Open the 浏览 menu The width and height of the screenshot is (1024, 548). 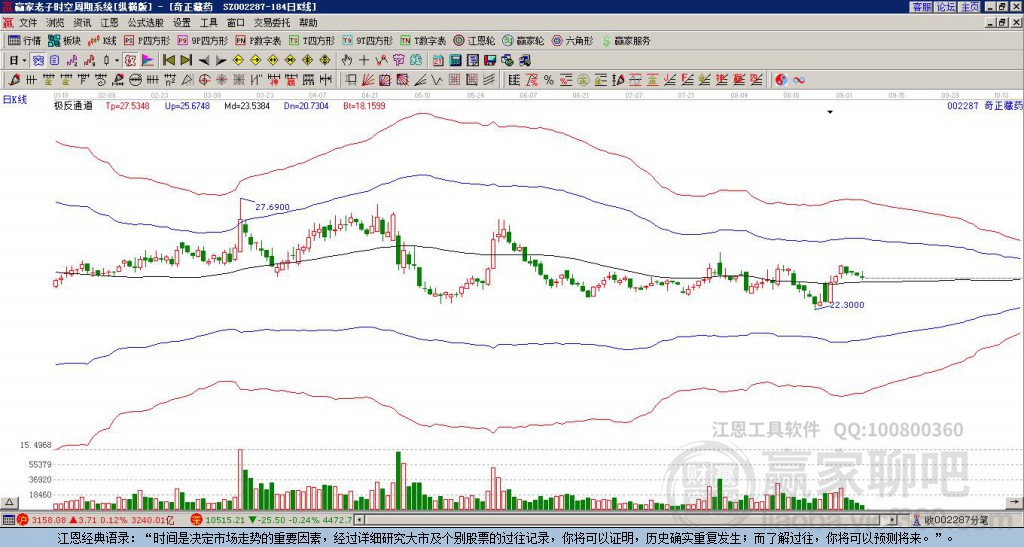pyautogui.click(x=56, y=23)
